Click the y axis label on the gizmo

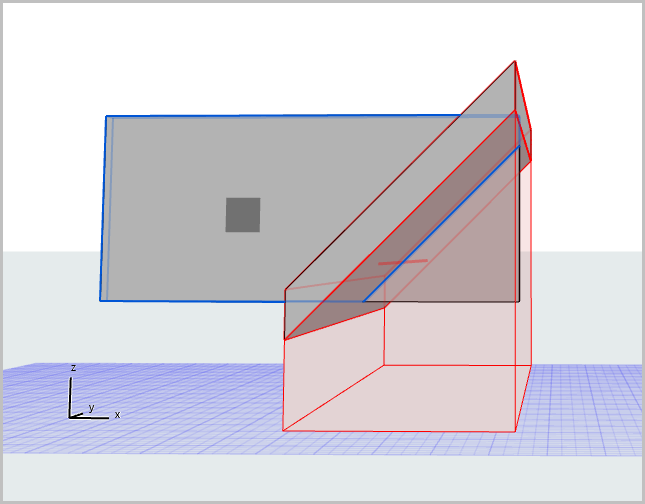pyautogui.click(x=91, y=408)
